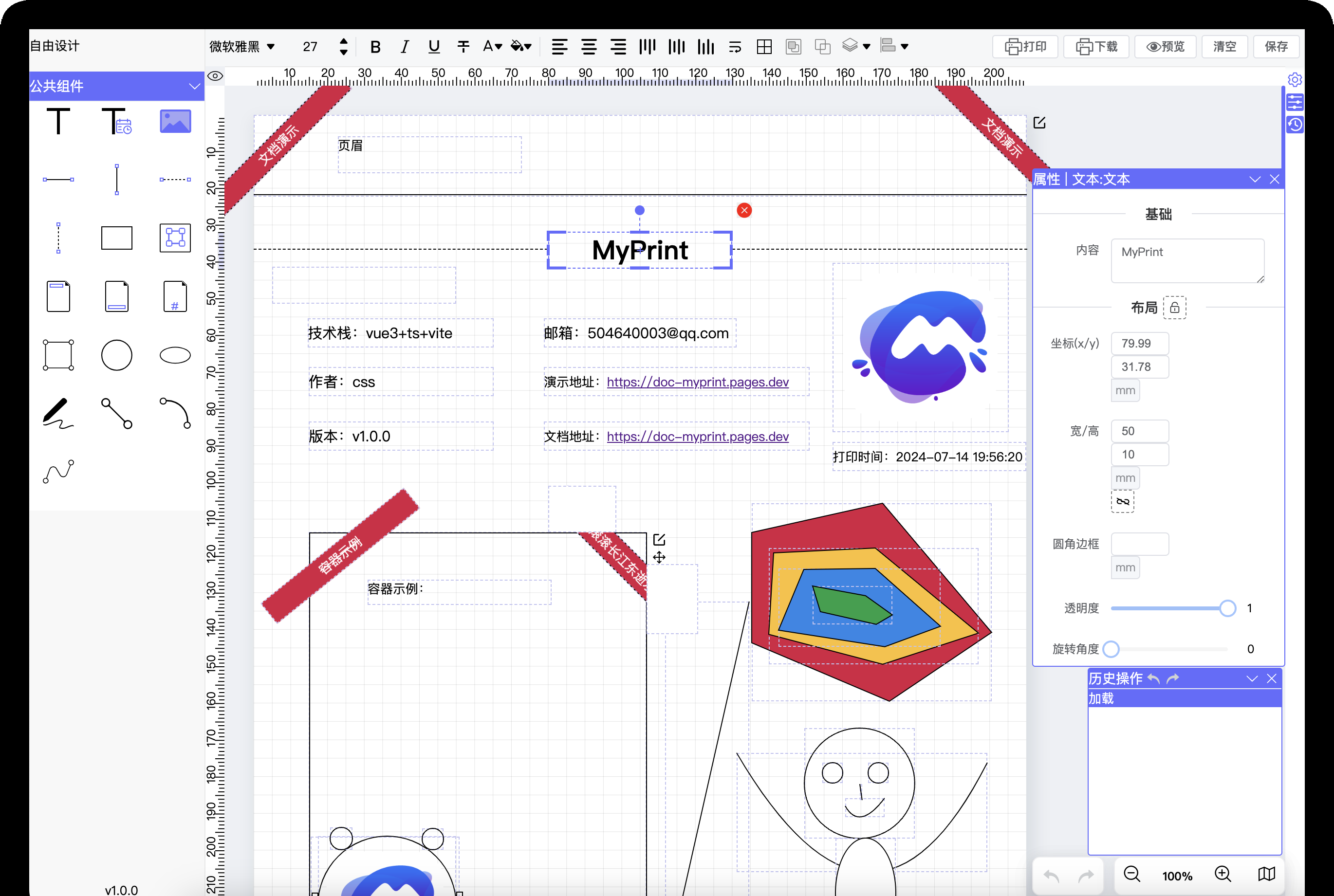Click the 保存 save button
1334x896 pixels.
[x=1276, y=46]
